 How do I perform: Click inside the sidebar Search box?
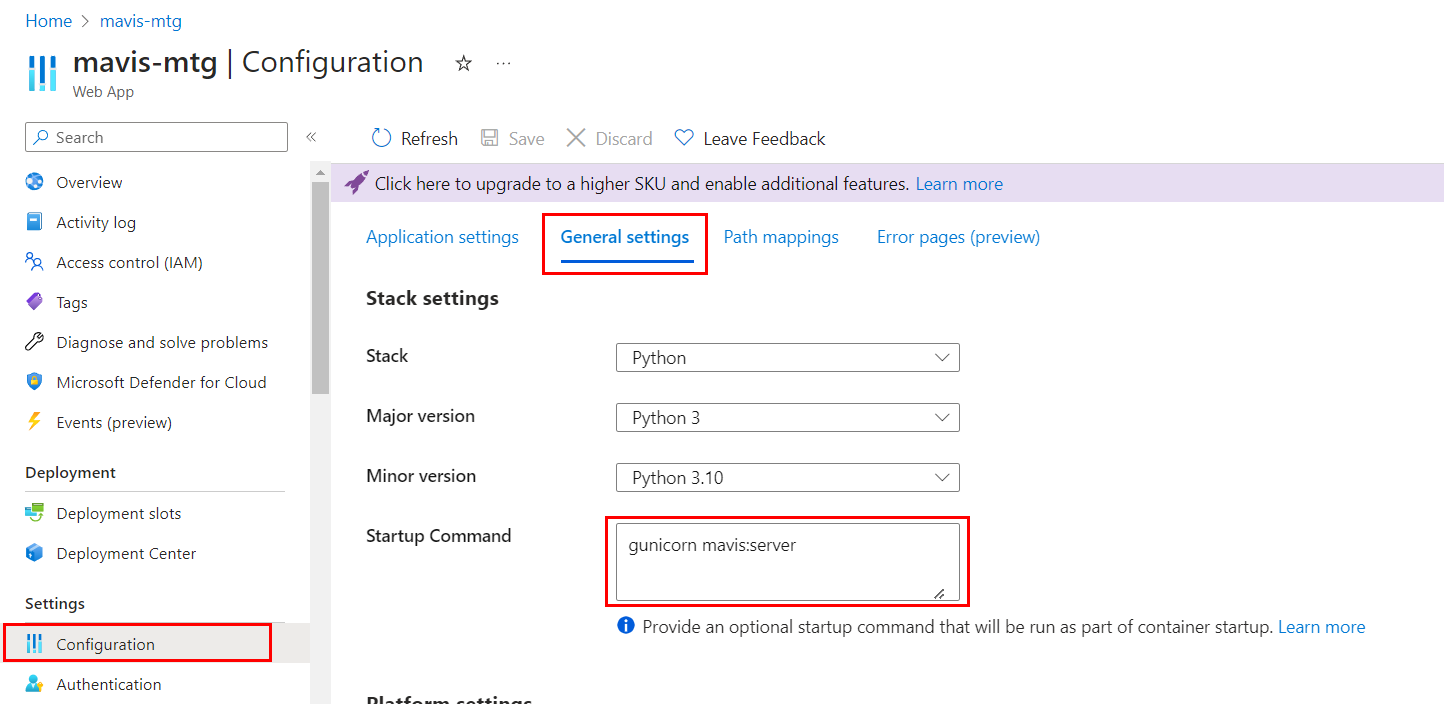tap(156, 137)
